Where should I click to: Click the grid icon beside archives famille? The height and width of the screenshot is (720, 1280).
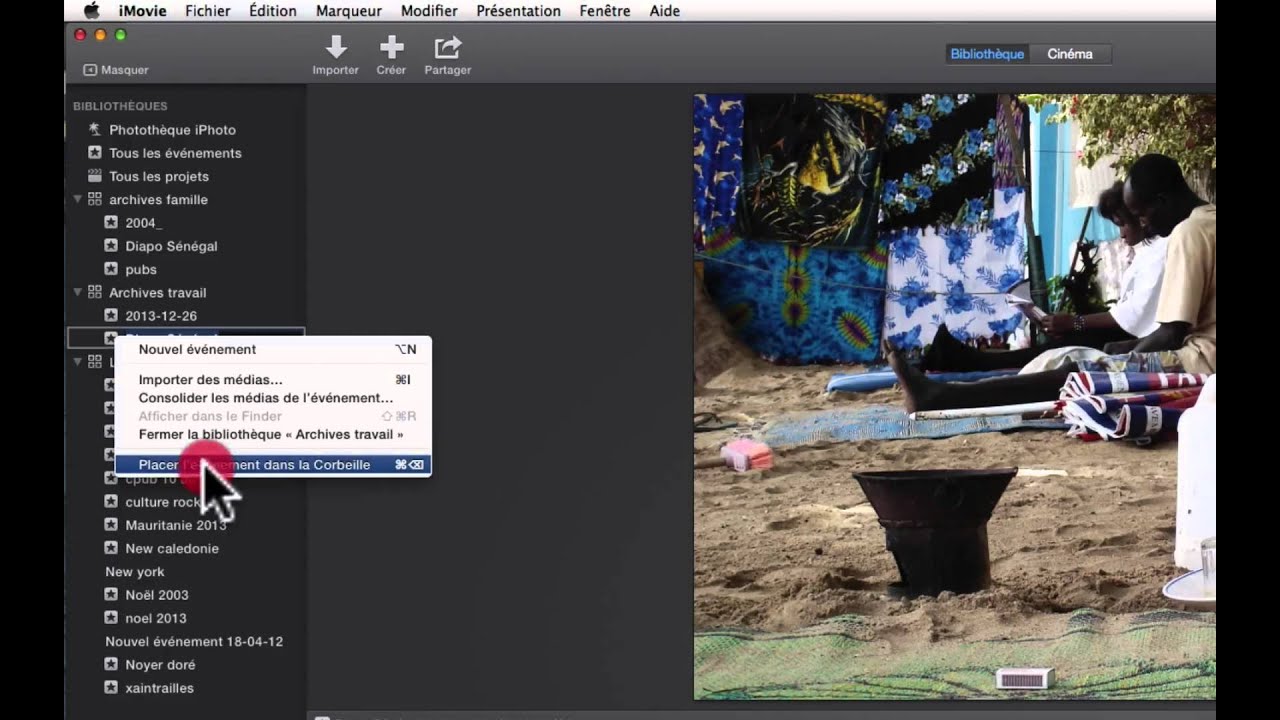pos(94,199)
